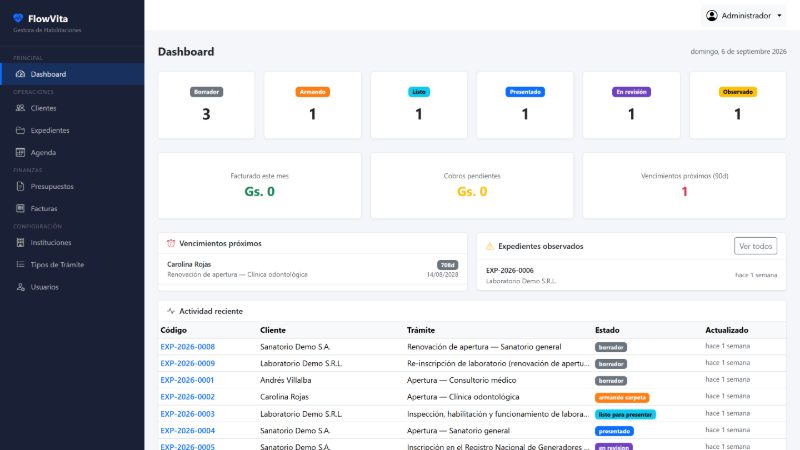Click the Estado column header
800x450 pixels.
point(607,330)
